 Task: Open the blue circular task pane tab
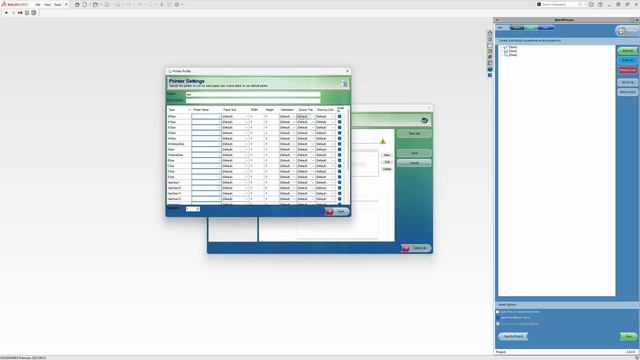coord(490,69)
